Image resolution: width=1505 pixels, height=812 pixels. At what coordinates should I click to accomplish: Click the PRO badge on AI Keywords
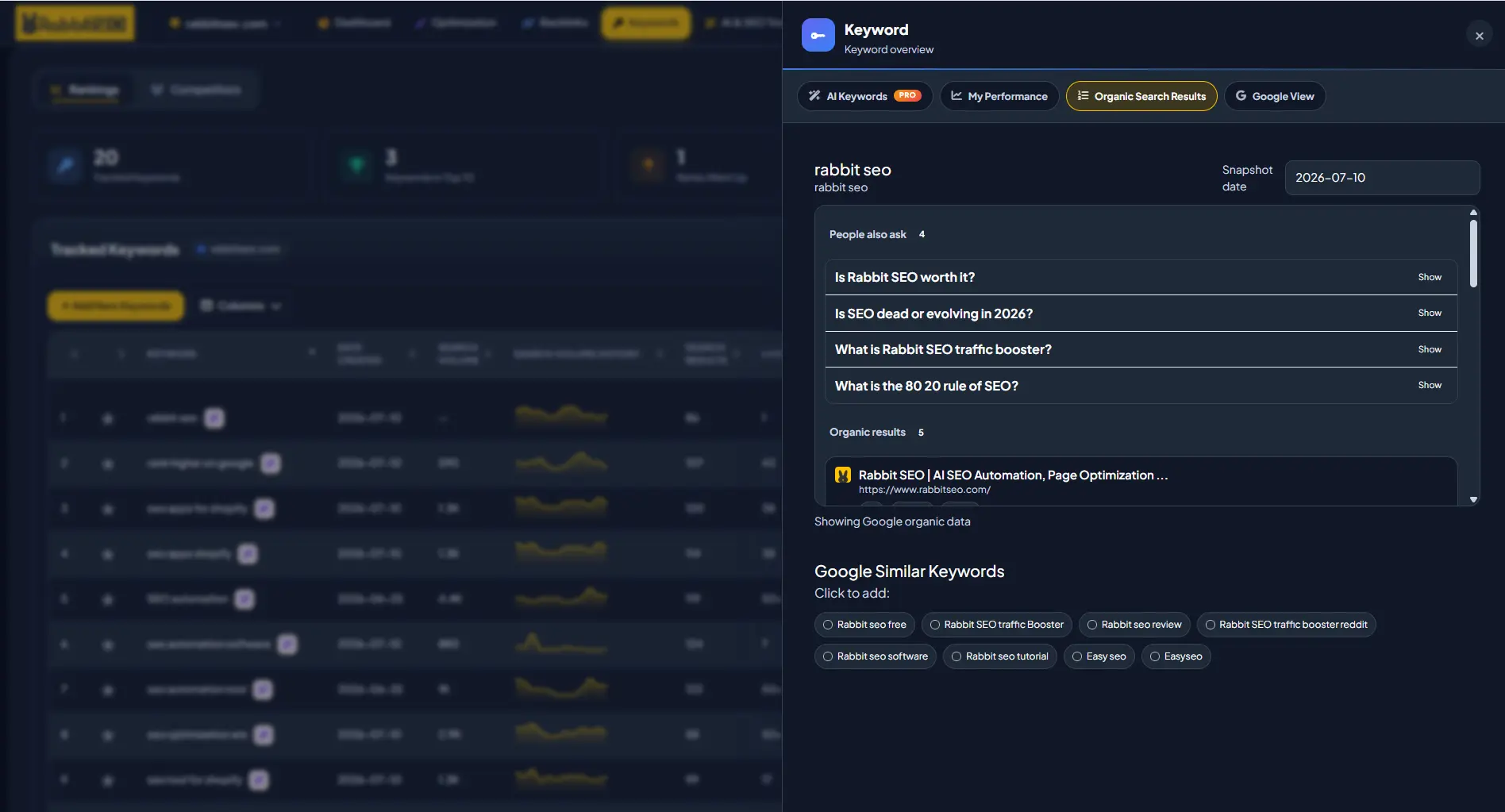click(x=907, y=95)
